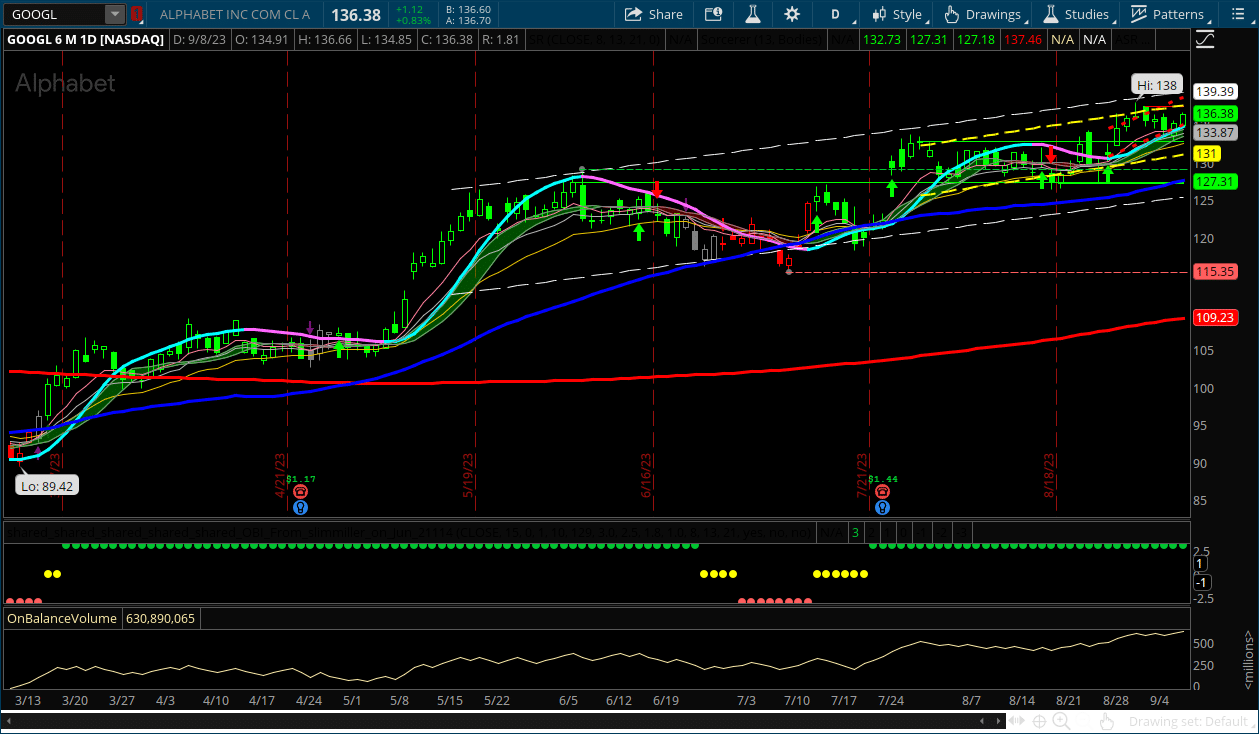The height and width of the screenshot is (734, 1259).
Task: Click the millions label on OBV axis
Action: pyautogui.click(x=1248, y=659)
